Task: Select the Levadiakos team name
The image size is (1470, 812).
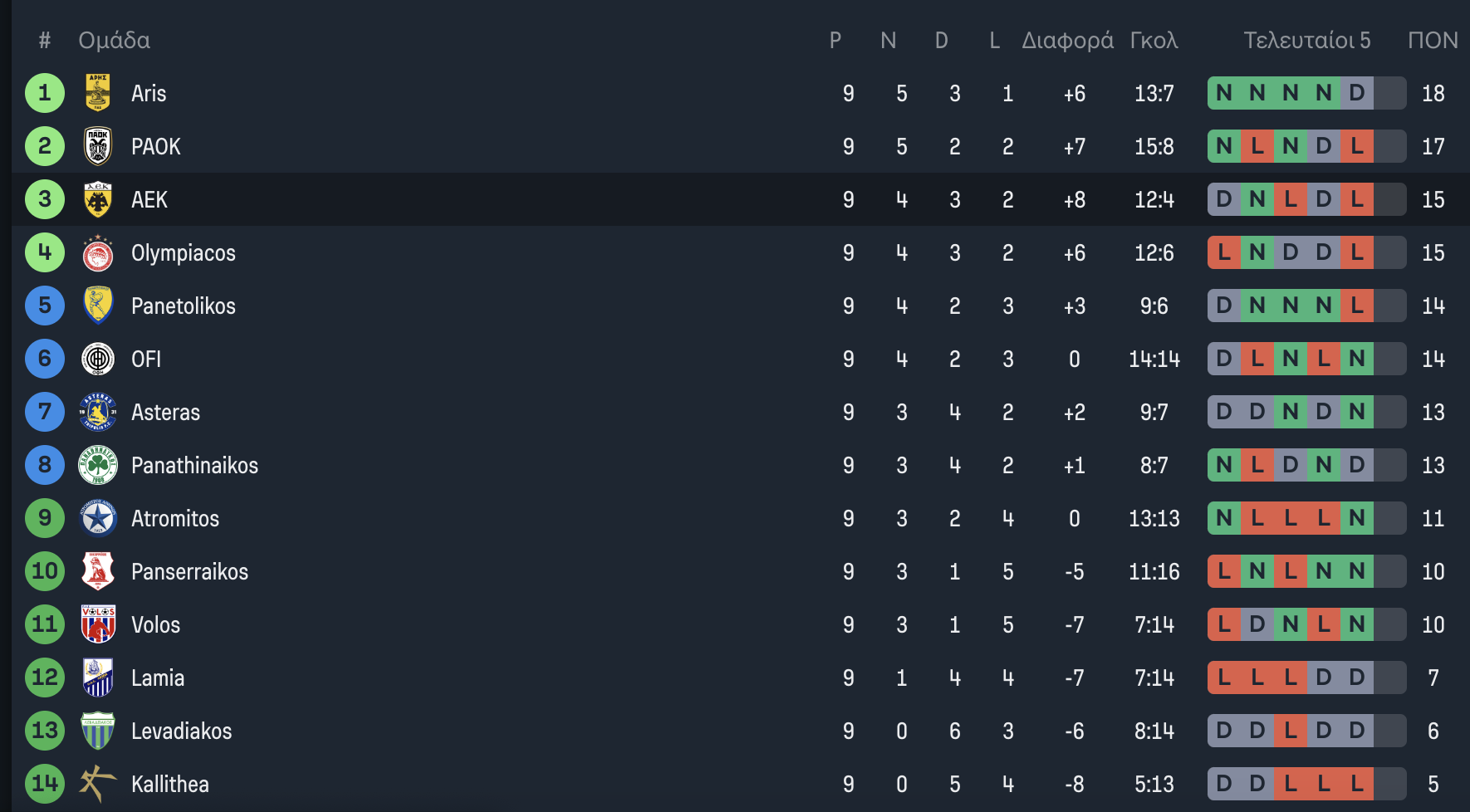Action: tap(181, 731)
